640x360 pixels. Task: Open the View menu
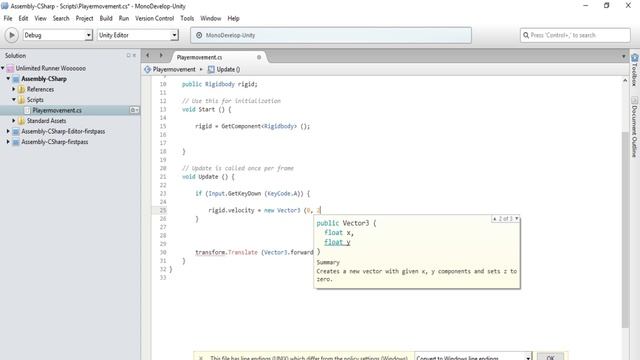coord(40,18)
